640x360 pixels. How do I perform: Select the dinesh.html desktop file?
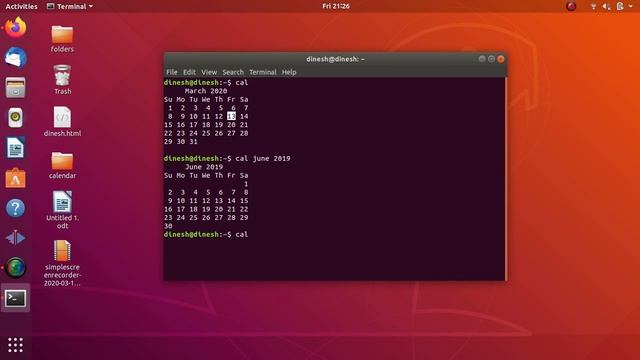click(x=62, y=122)
